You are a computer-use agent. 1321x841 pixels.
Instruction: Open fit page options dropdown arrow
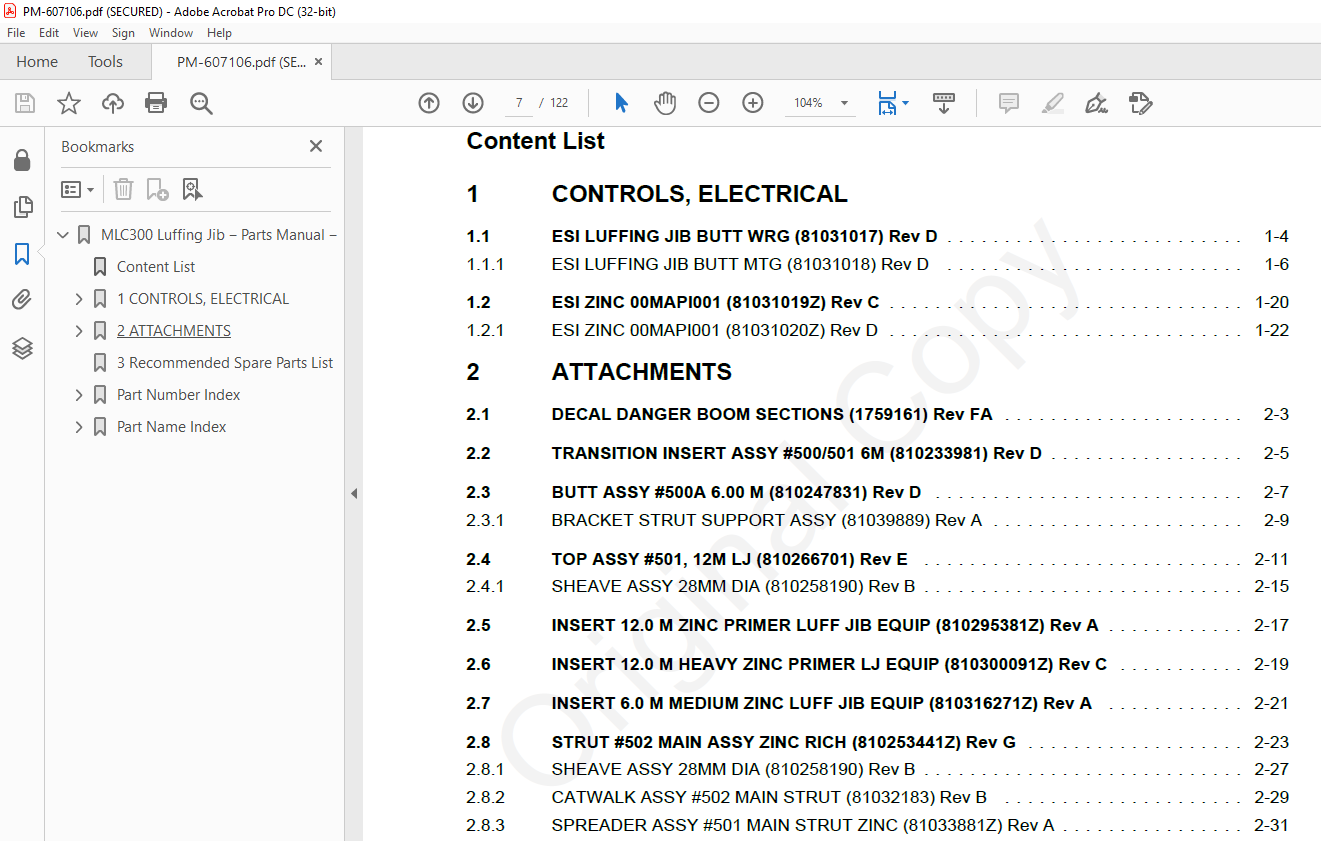(905, 103)
